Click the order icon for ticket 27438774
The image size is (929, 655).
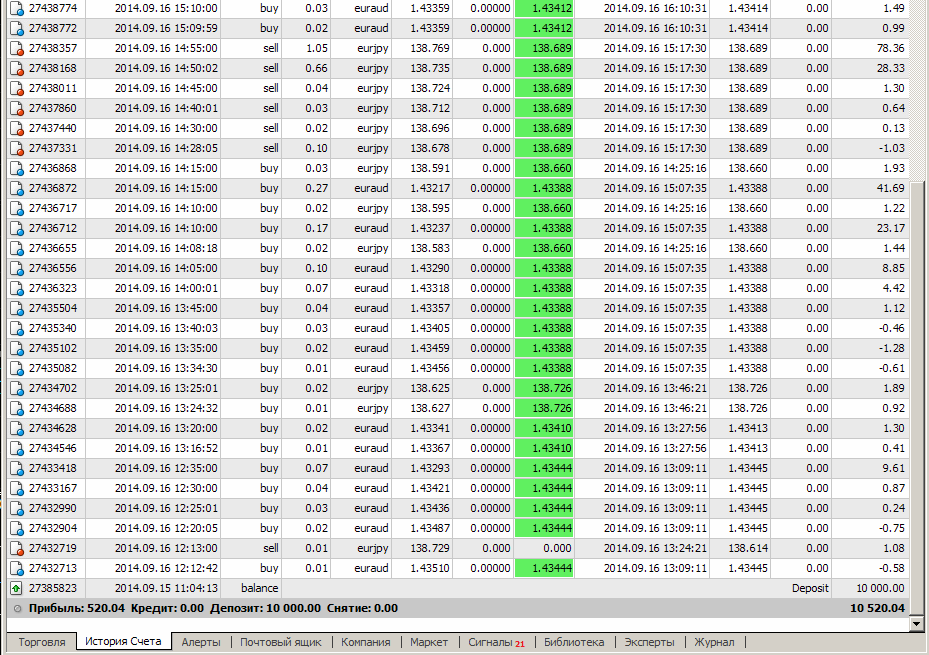pos(17,9)
